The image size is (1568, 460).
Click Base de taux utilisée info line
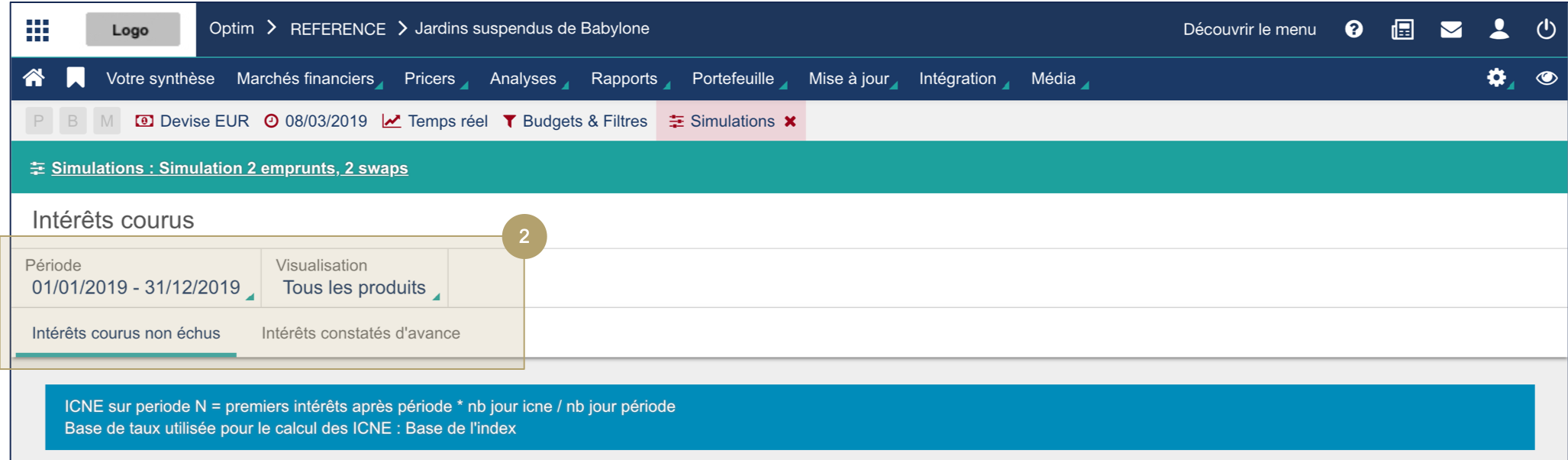290,429
